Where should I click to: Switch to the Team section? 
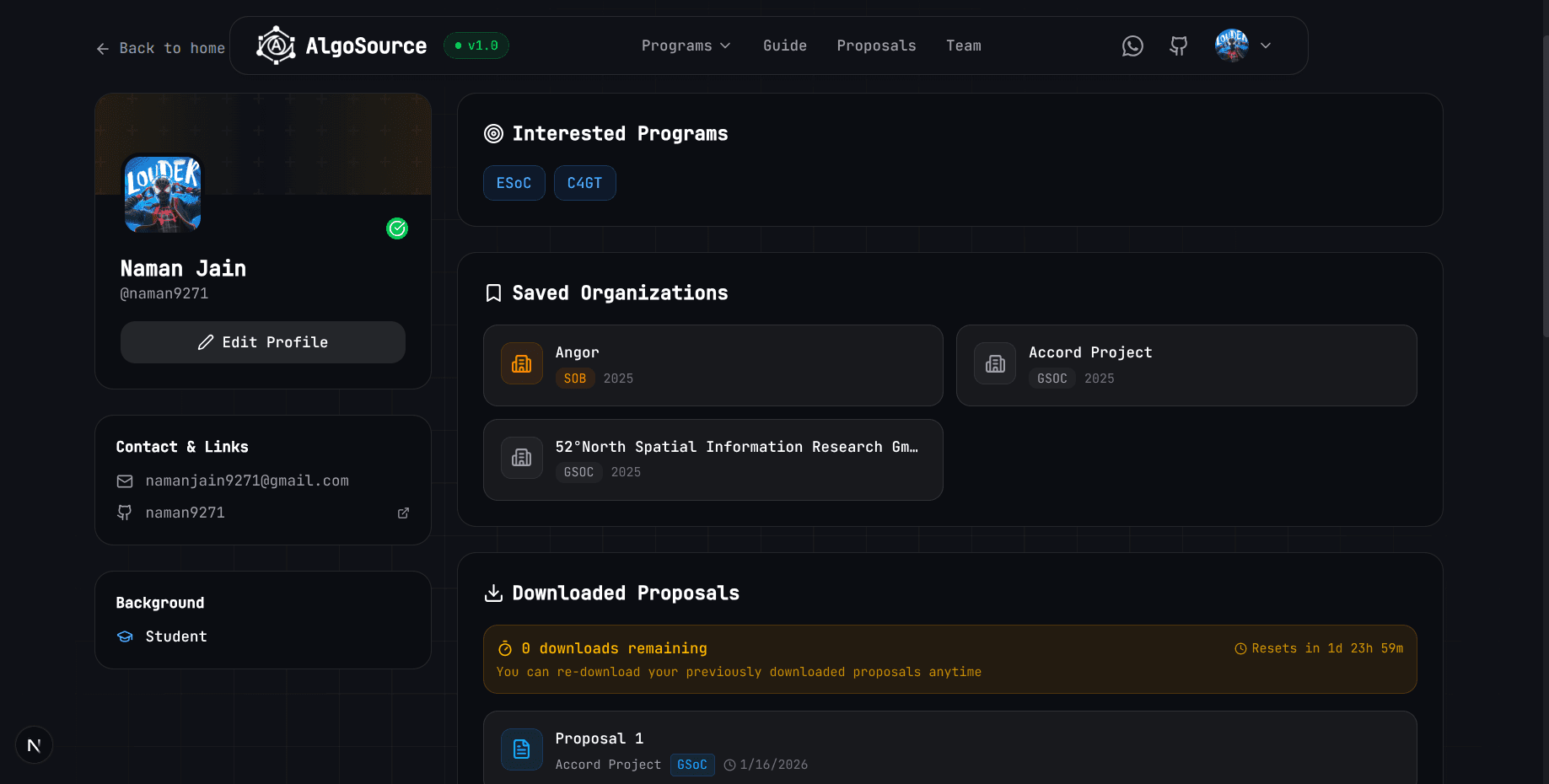[x=964, y=46]
